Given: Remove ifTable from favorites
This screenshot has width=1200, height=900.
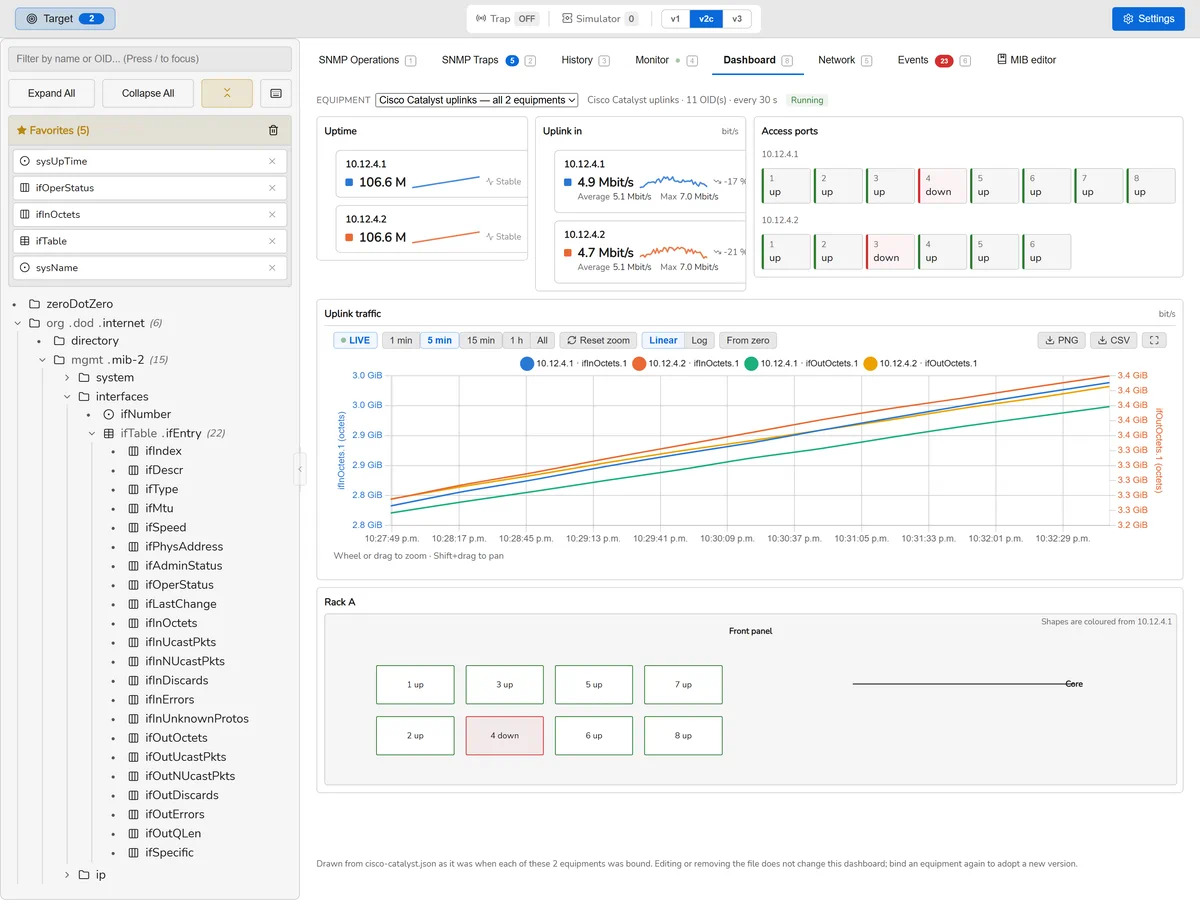Looking at the screenshot, I should pyautogui.click(x=272, y=241).
